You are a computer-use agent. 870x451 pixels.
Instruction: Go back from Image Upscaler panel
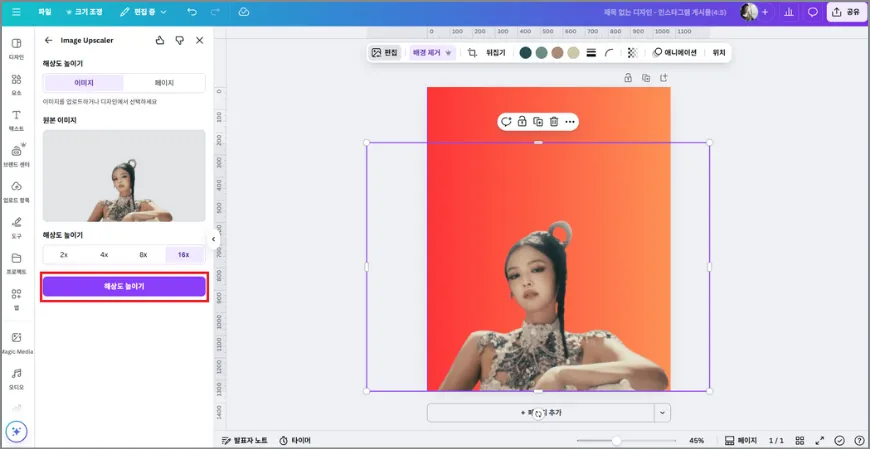point(48,40)
